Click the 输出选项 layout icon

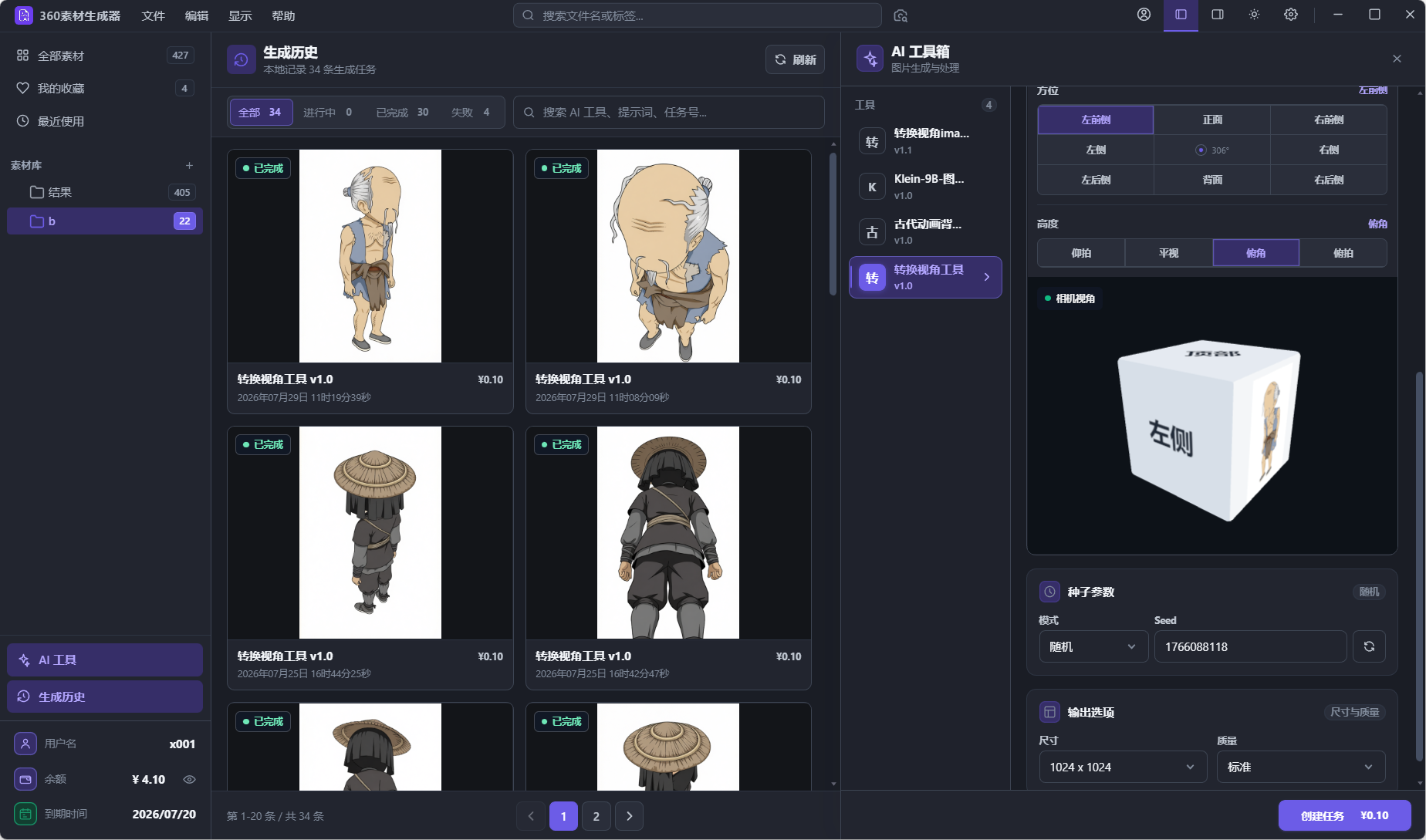click(x=1049, y=712)
